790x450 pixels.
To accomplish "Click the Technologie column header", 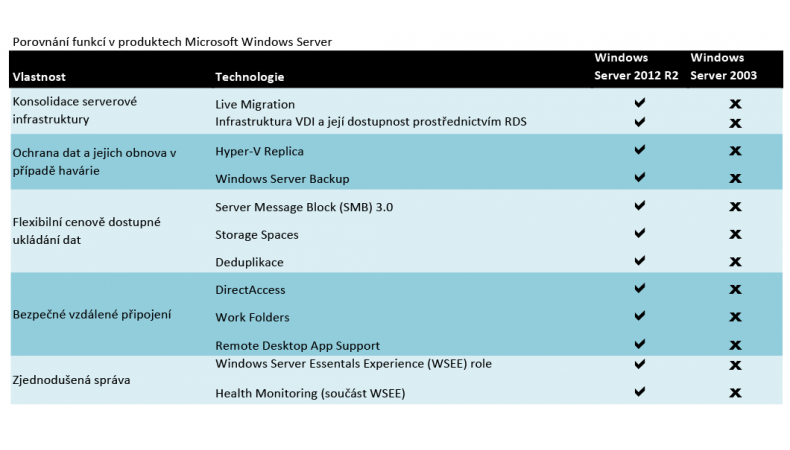I will pyautogui.click(x=250, y=77).
